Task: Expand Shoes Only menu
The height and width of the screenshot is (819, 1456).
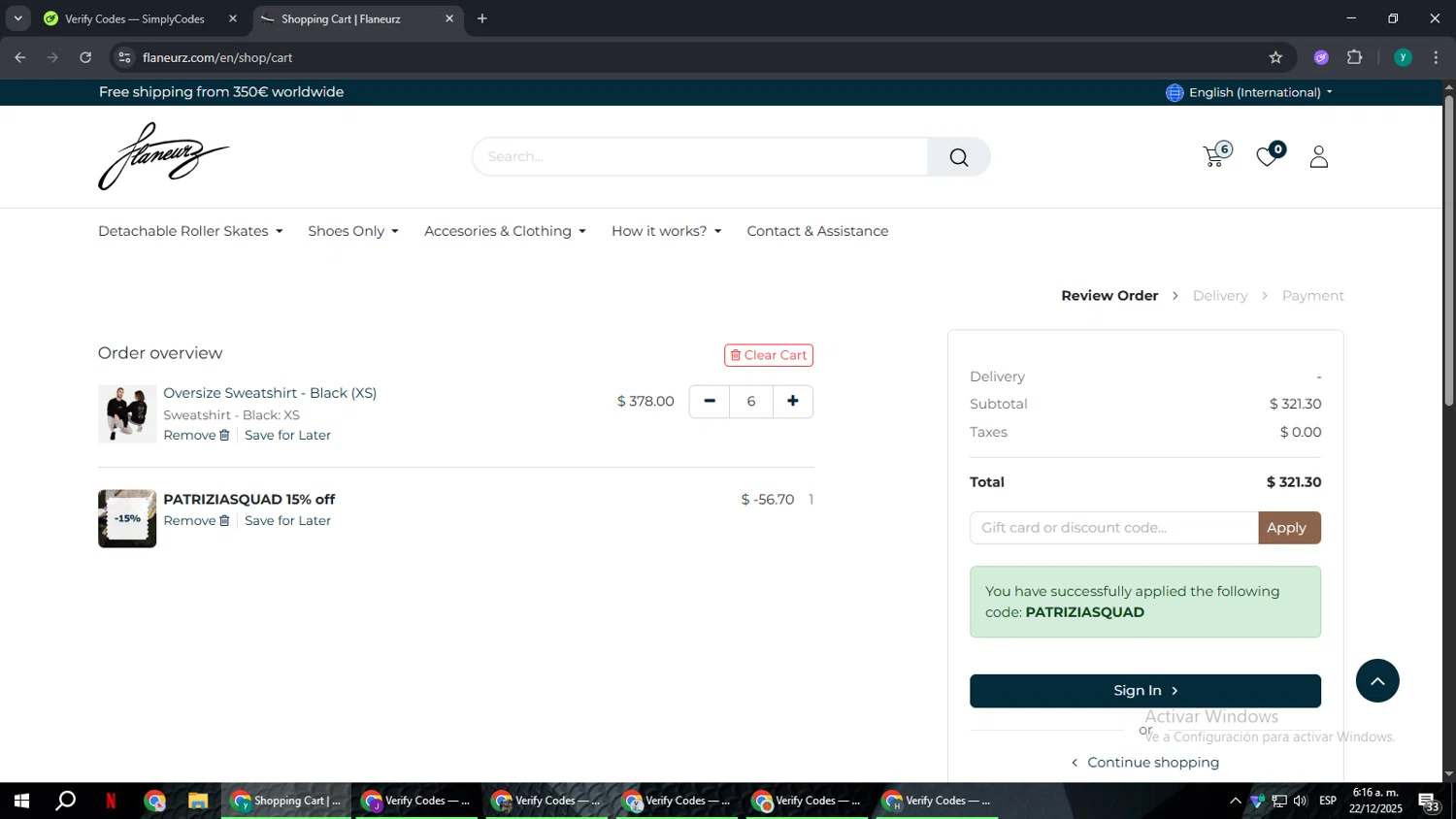Action: (x=353, y=231)
